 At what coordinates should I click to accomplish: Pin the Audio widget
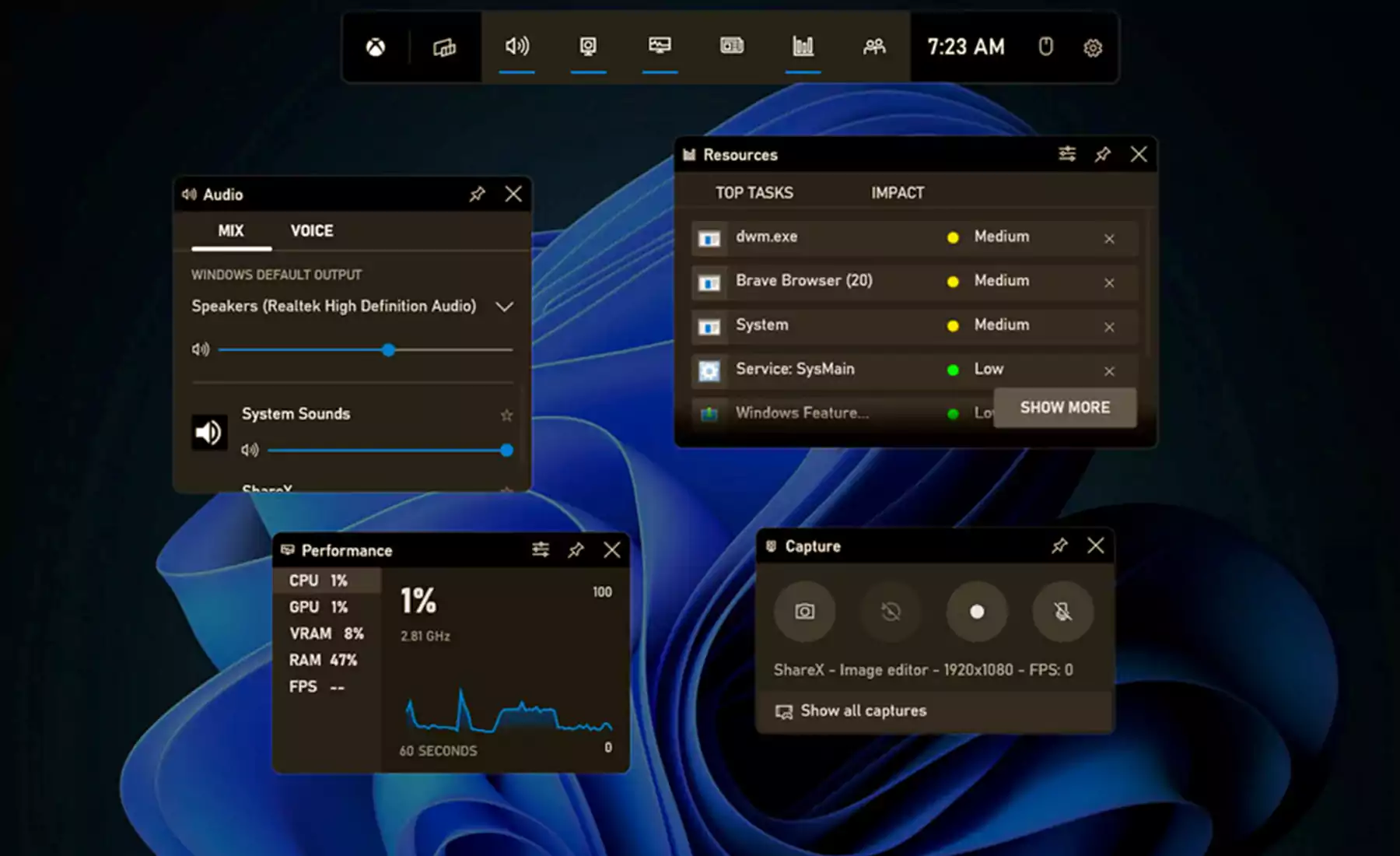coord(477,194)
